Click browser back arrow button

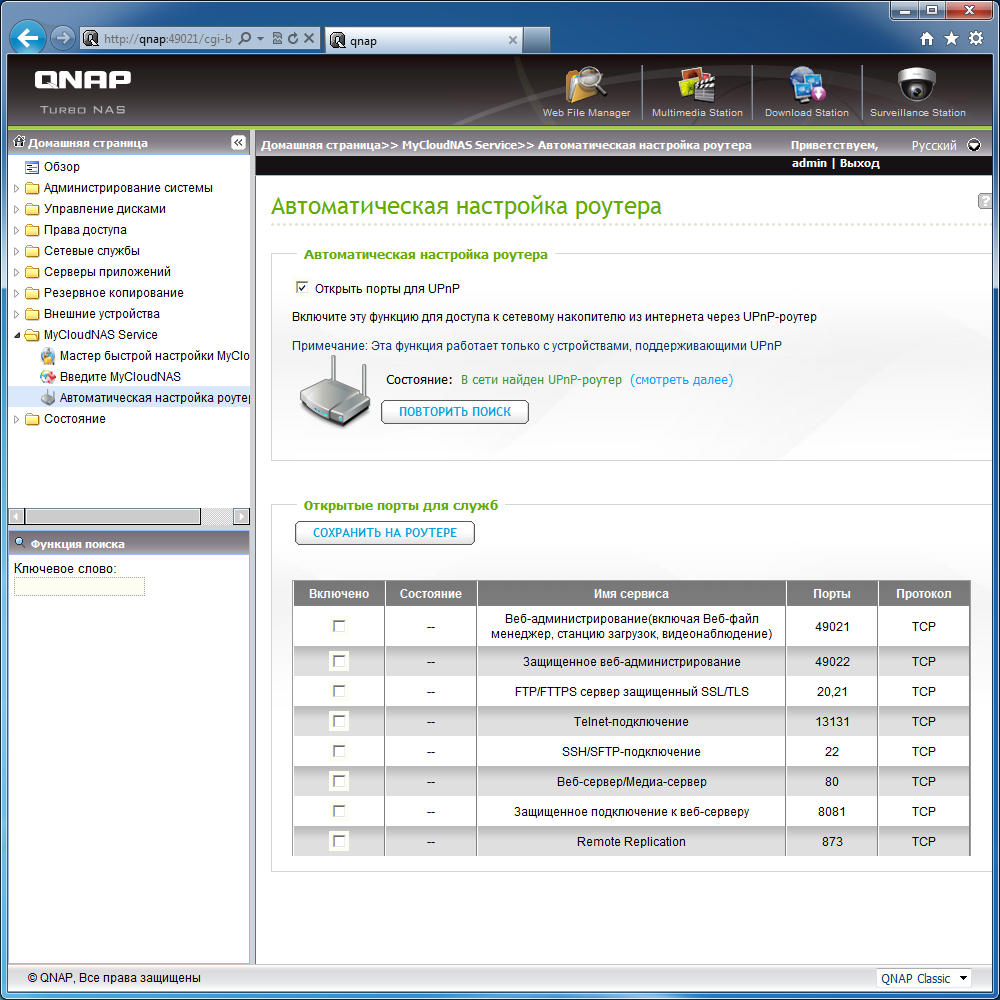pos(28,39)
